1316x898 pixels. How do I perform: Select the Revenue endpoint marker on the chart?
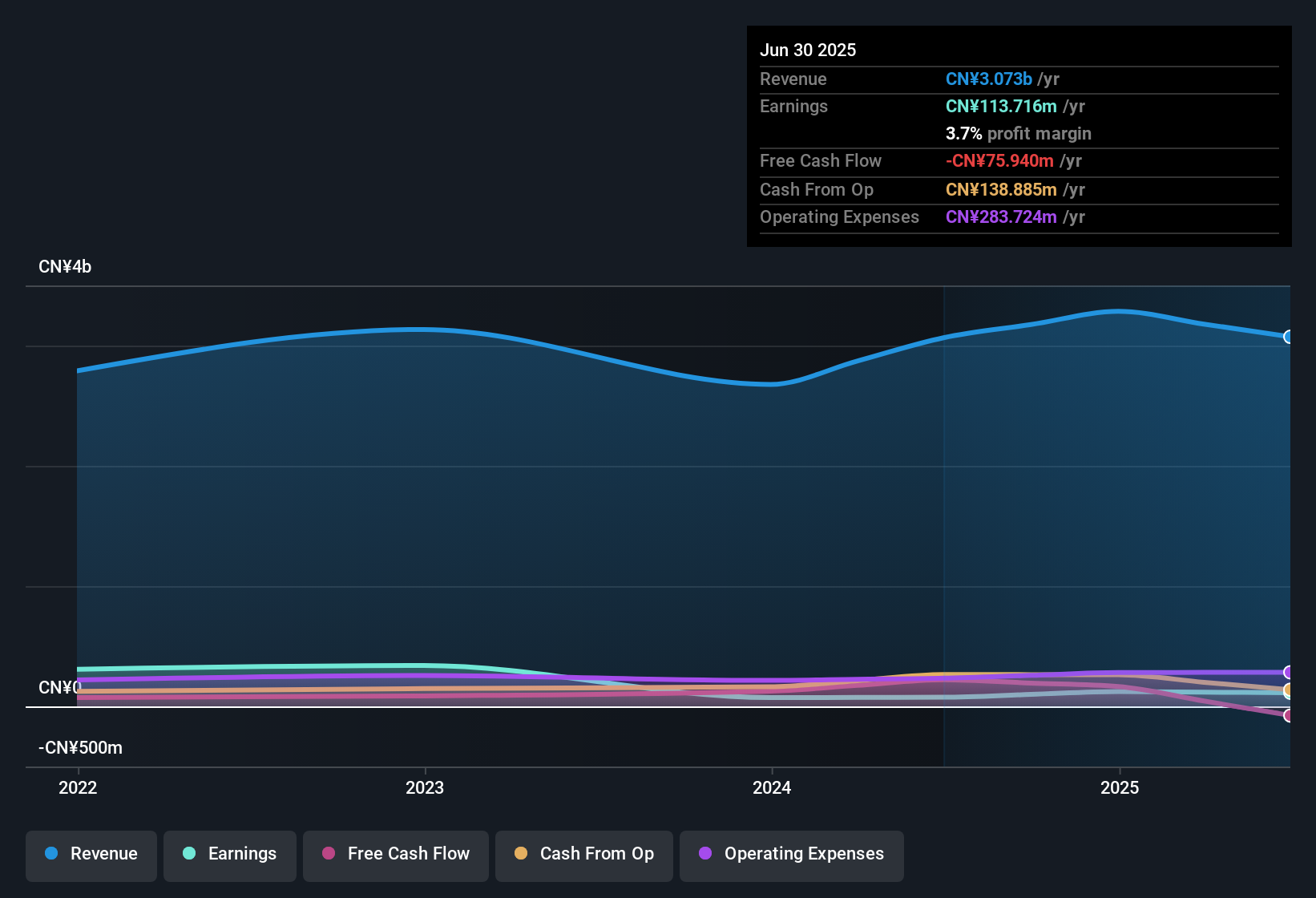(1288, 337)
